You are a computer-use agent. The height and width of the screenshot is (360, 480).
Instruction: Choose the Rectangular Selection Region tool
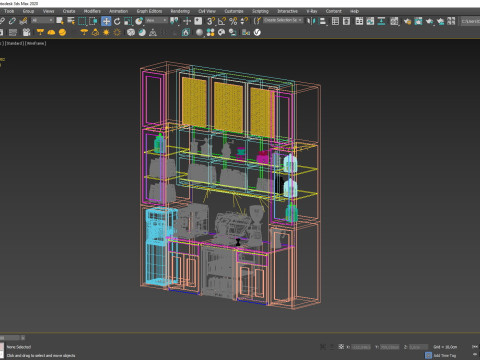coord(82,21)
